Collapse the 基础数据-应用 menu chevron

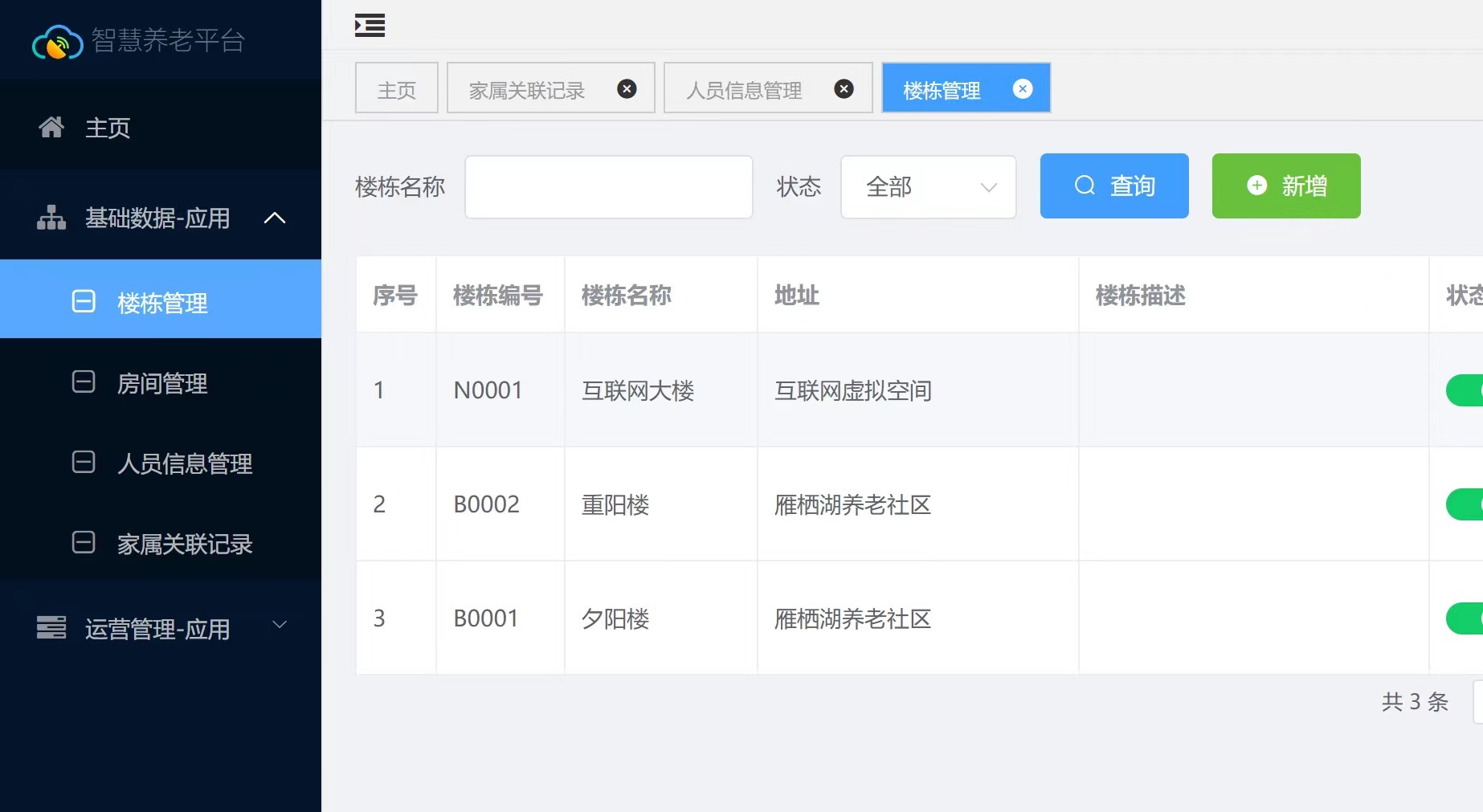[x=275, y=218]
